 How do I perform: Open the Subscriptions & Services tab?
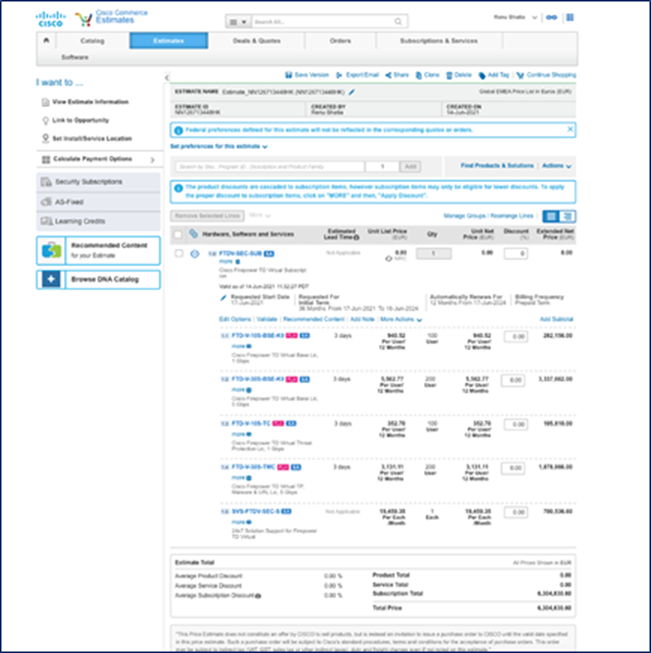point(439,41)
